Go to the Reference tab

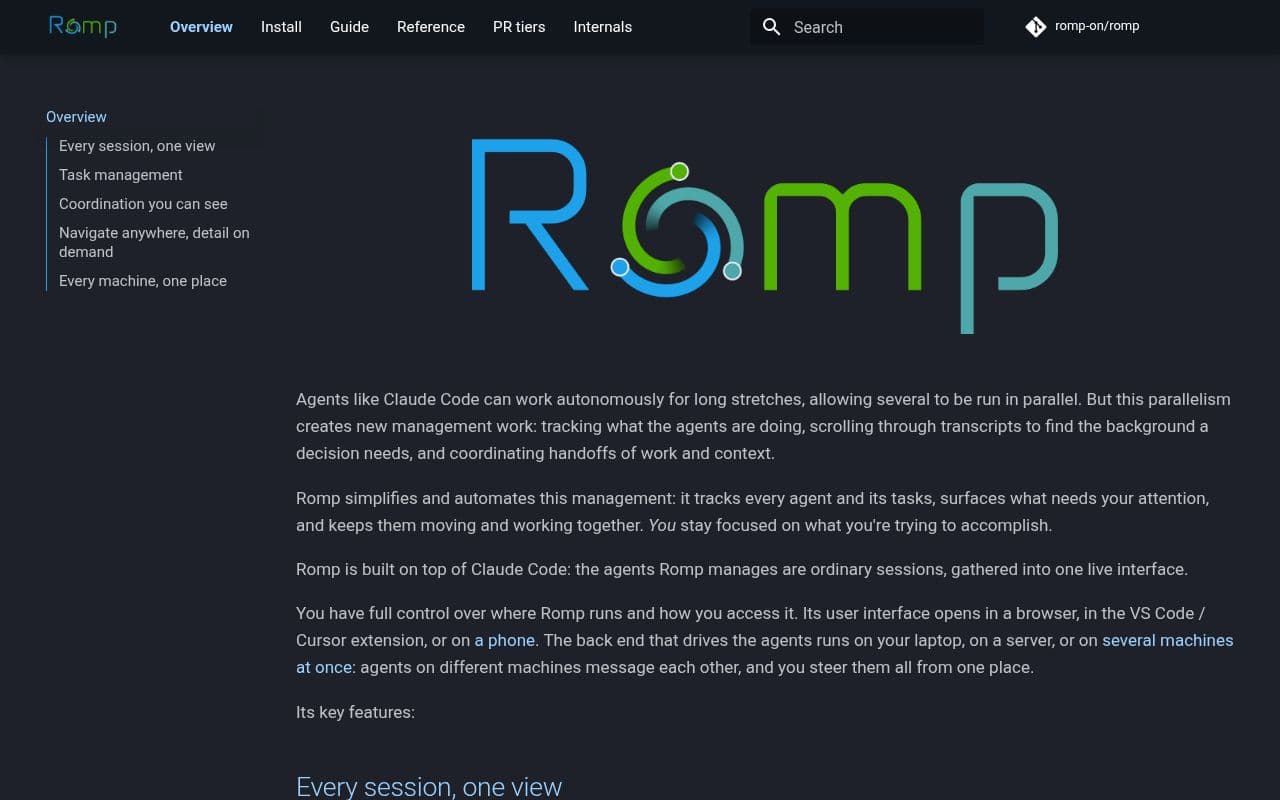431,27
